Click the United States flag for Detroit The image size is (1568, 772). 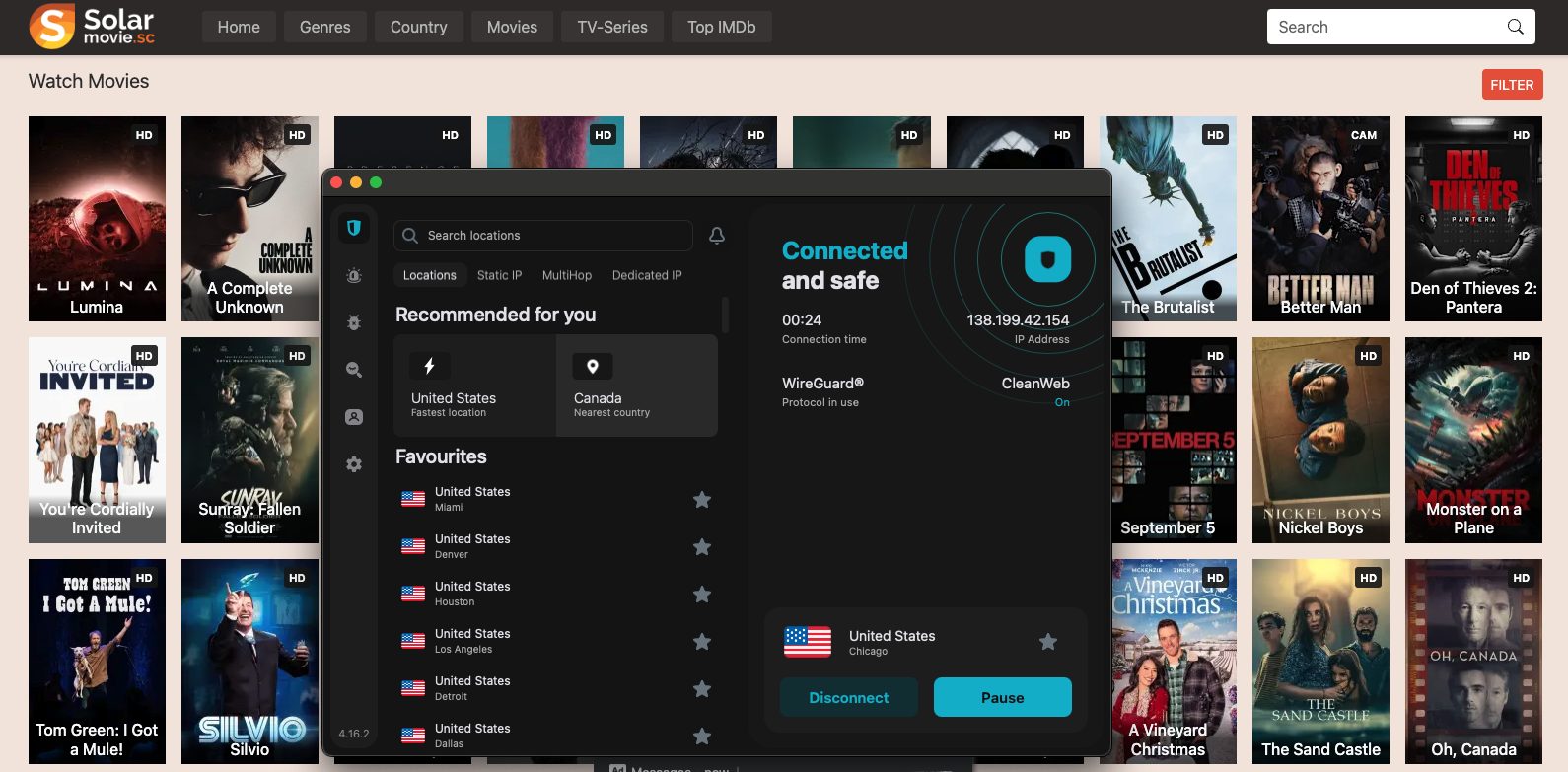click(413, 688)
